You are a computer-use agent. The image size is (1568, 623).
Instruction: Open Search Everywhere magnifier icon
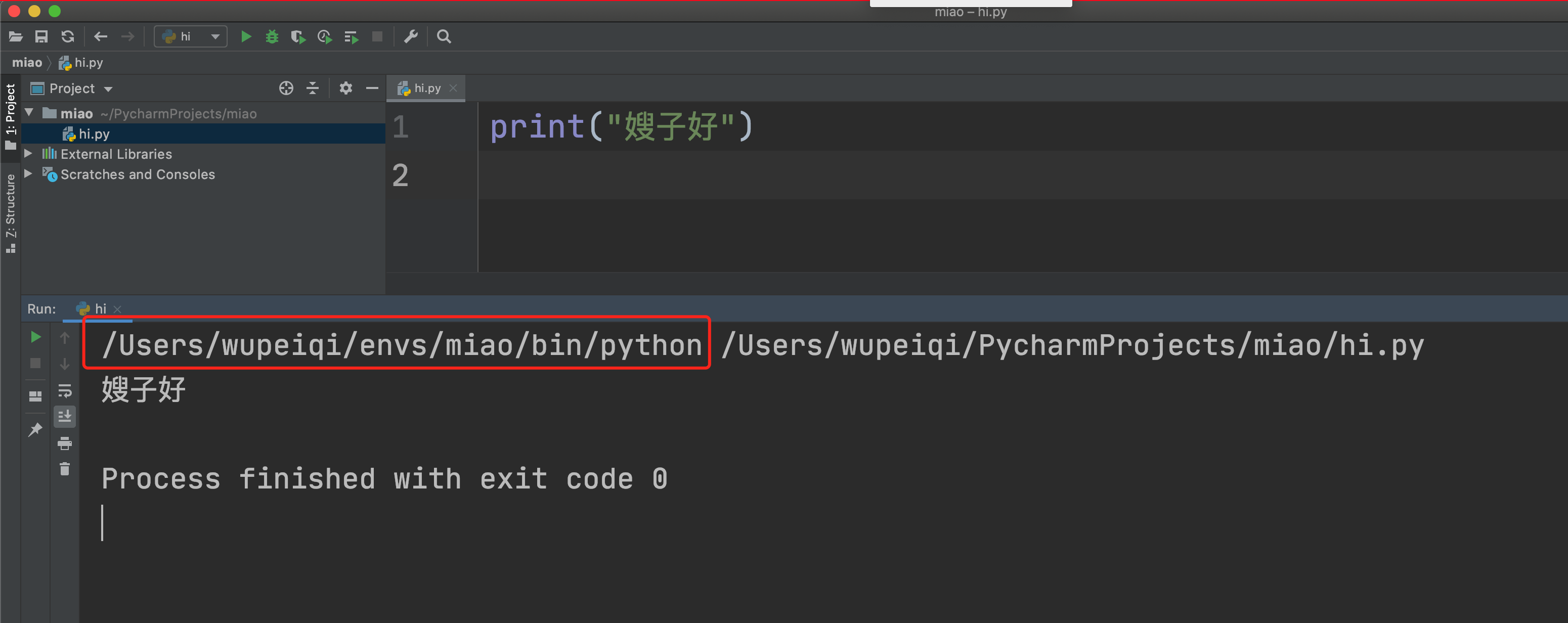pyautogui.click(x=444, y=36)
